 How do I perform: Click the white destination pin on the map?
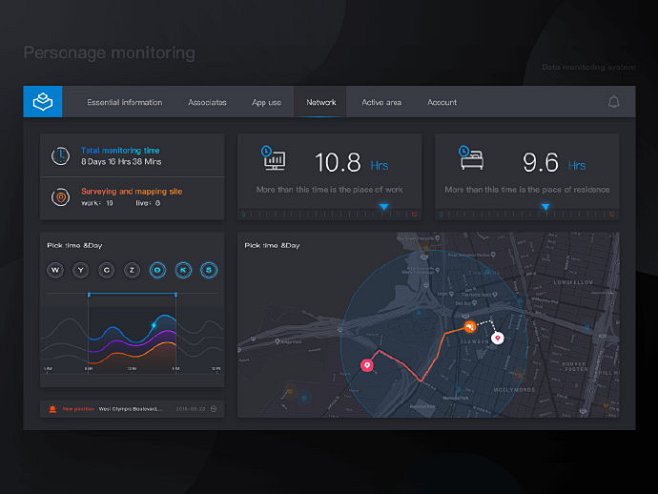[x=497, y=338]
